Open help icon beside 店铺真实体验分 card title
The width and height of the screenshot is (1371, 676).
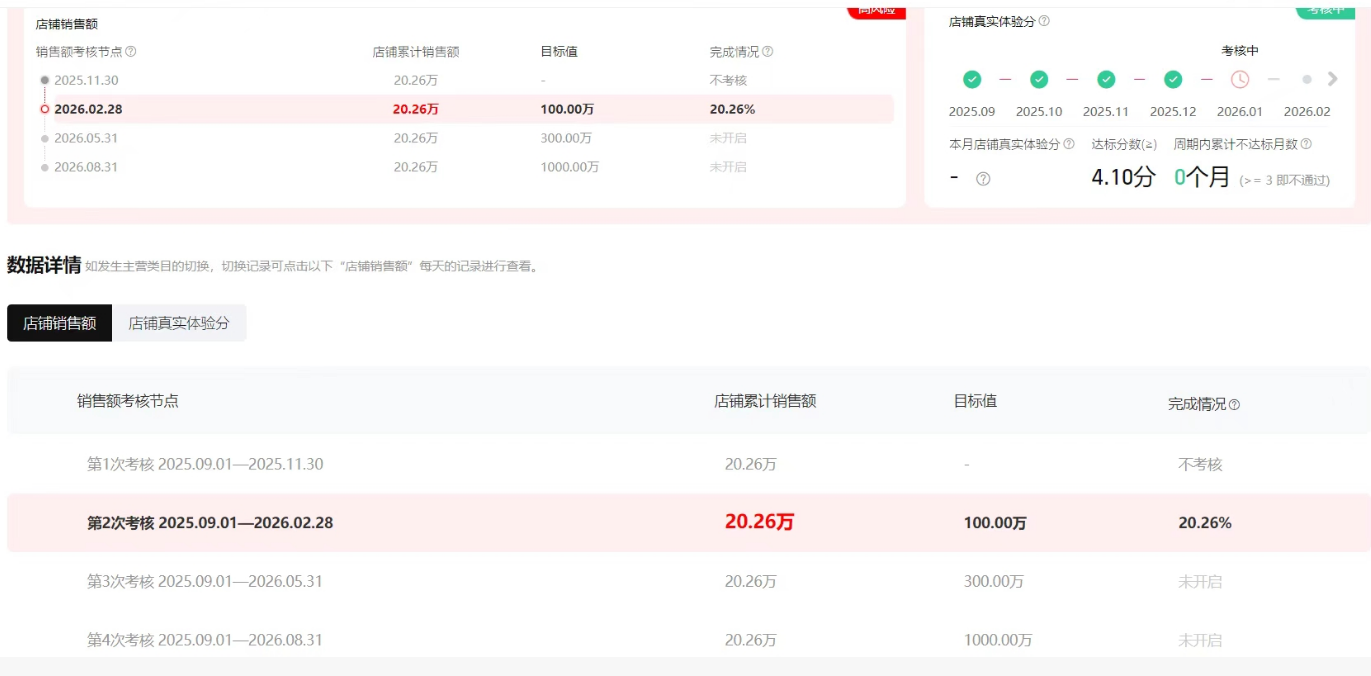pyautogui.click(x=1044, y=21)
